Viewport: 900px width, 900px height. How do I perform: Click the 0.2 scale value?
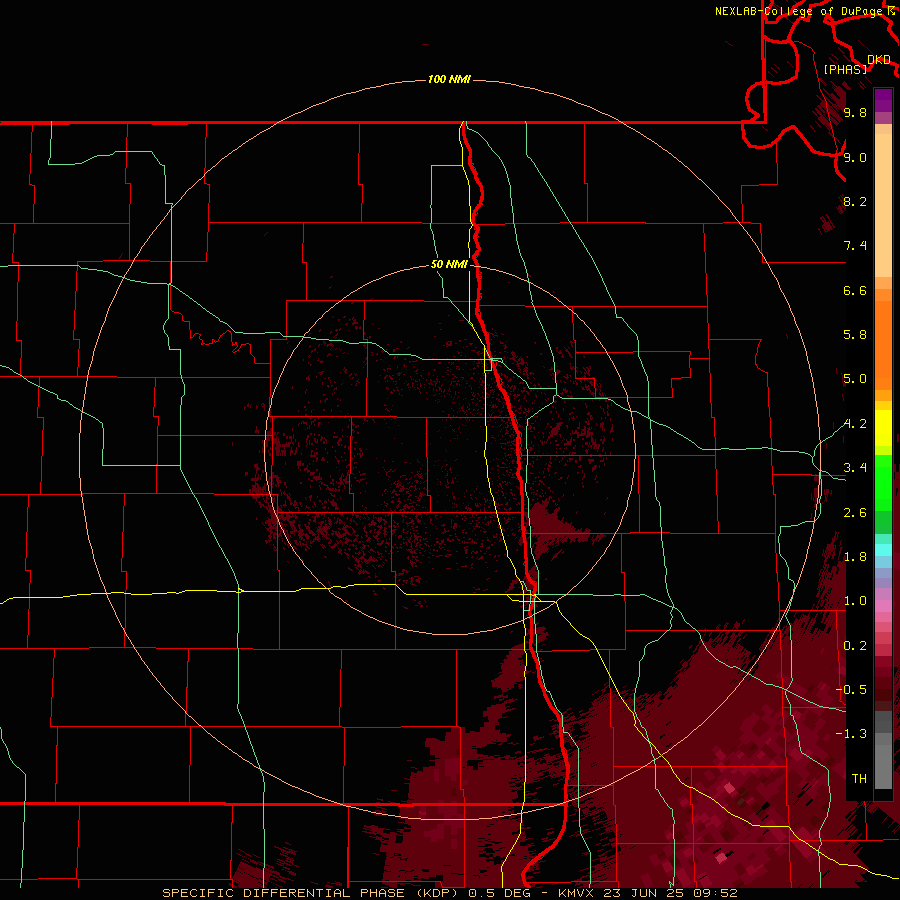coord(855,646)
